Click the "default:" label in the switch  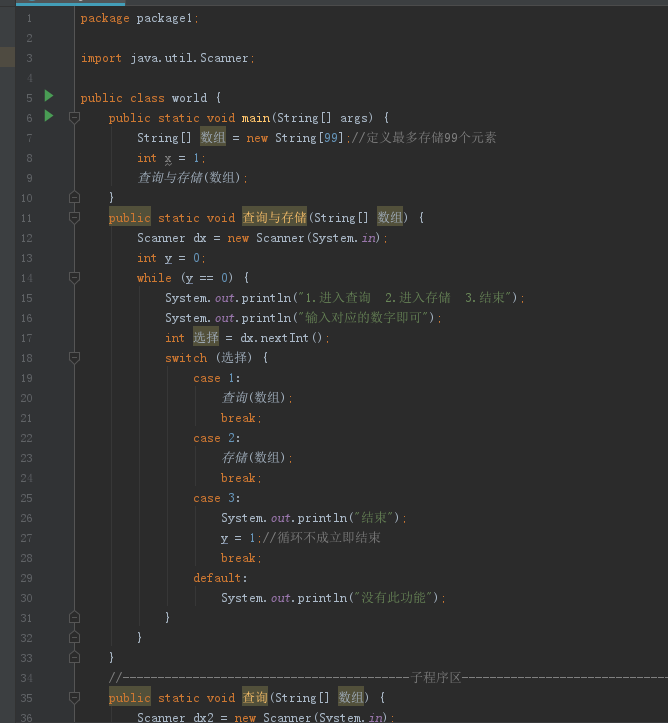pyautogui.click(x=220, y=578)
